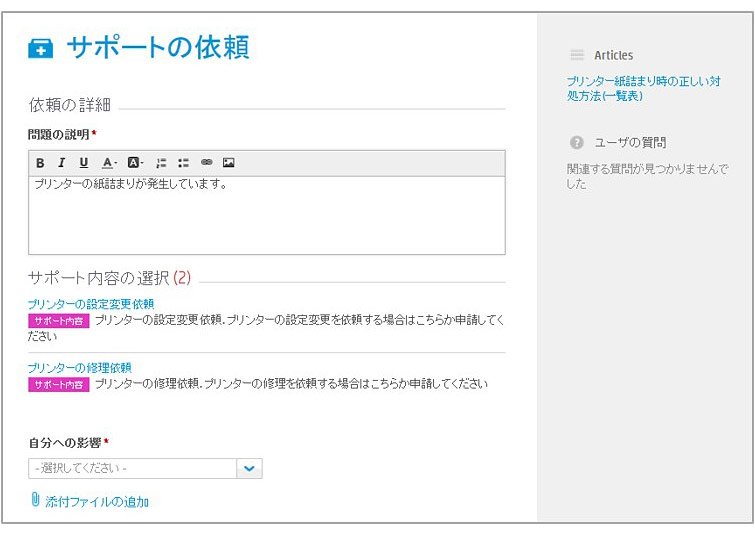This screenshot has height=535, width=755.
Task: Click the 添付ファイルの追加 link
Action: pos(97,502)
